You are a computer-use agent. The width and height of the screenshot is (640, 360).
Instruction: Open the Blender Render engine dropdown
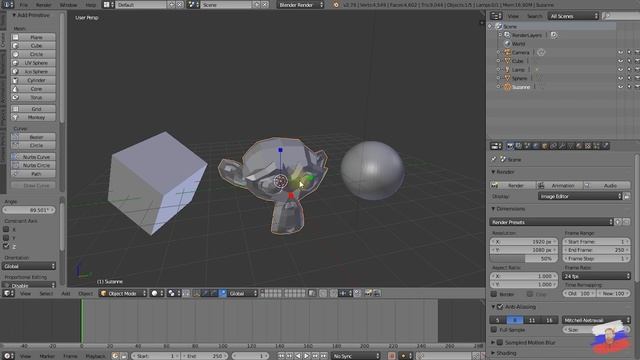tap(301, 5)
